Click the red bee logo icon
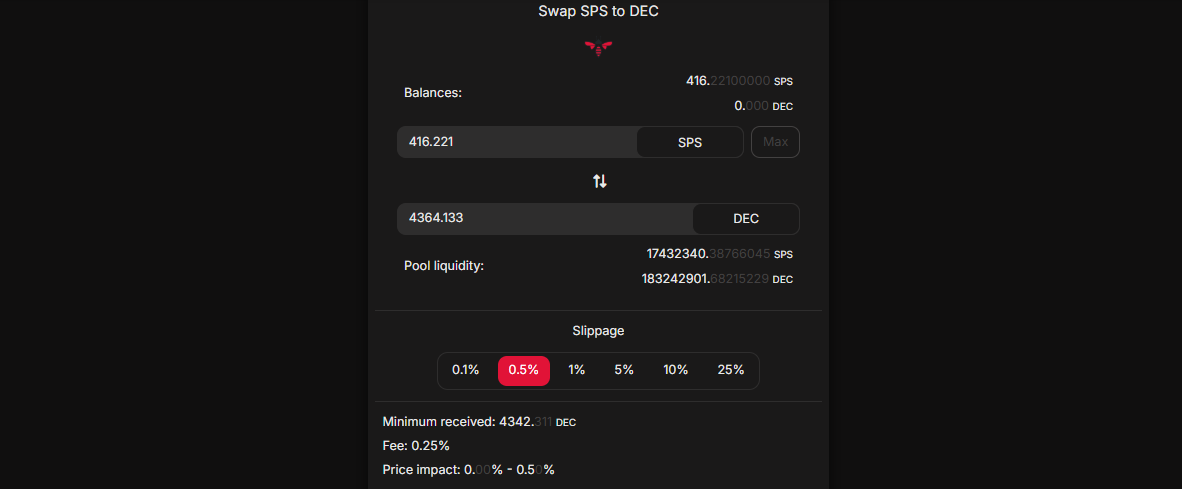The image size is (1182, 489). click(599, 48)
